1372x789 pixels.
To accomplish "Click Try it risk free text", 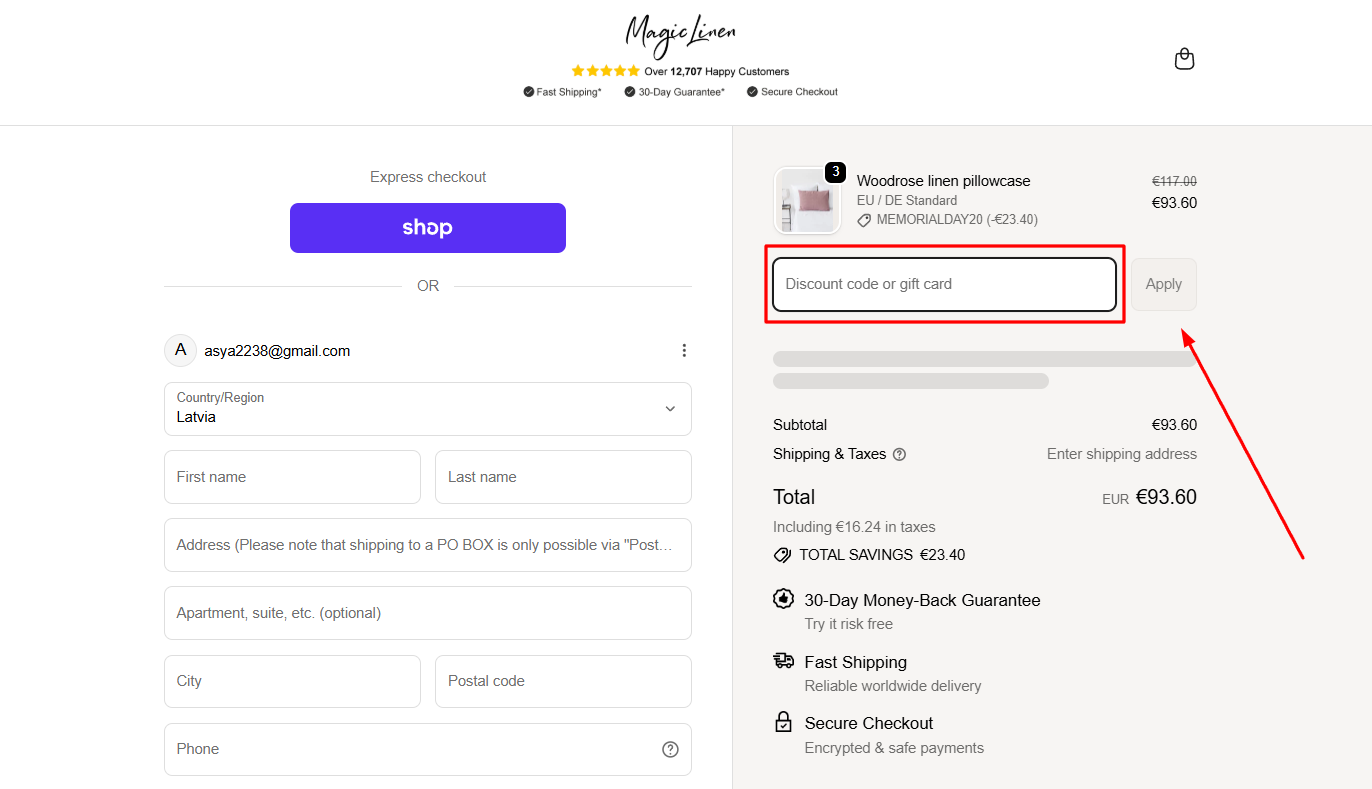I will [849, 624].
